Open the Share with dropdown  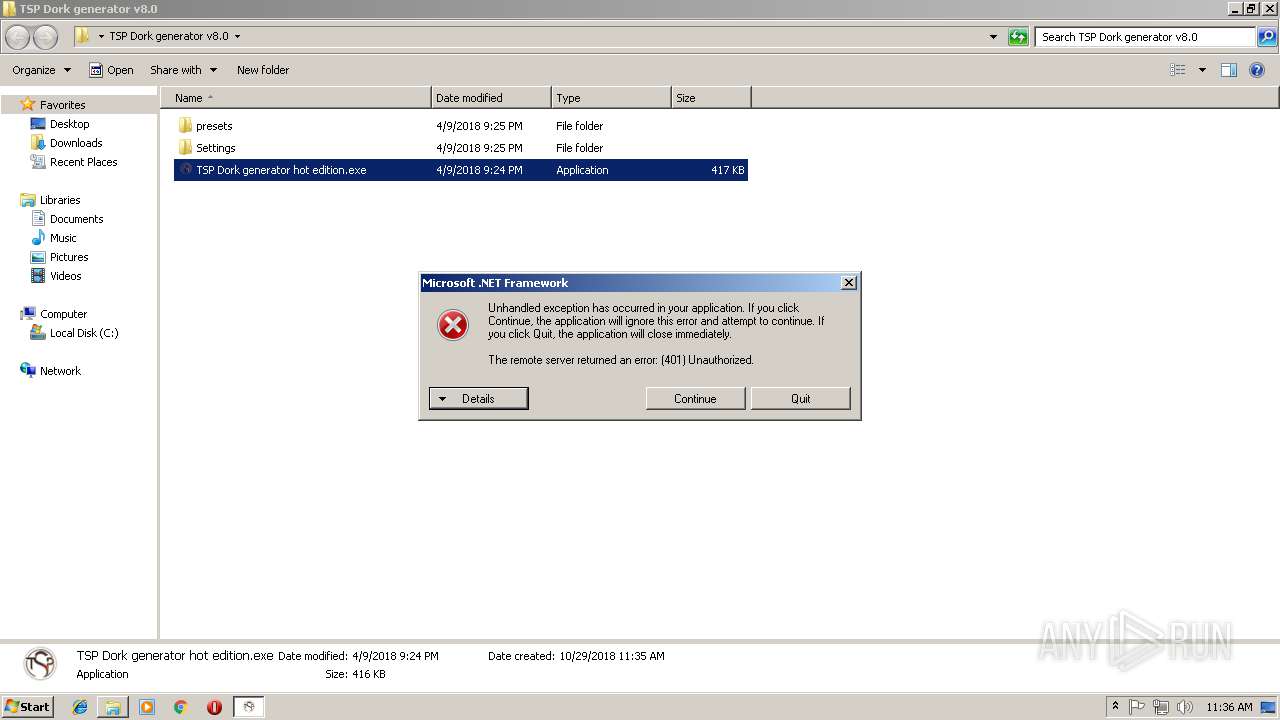coord(183,70)
